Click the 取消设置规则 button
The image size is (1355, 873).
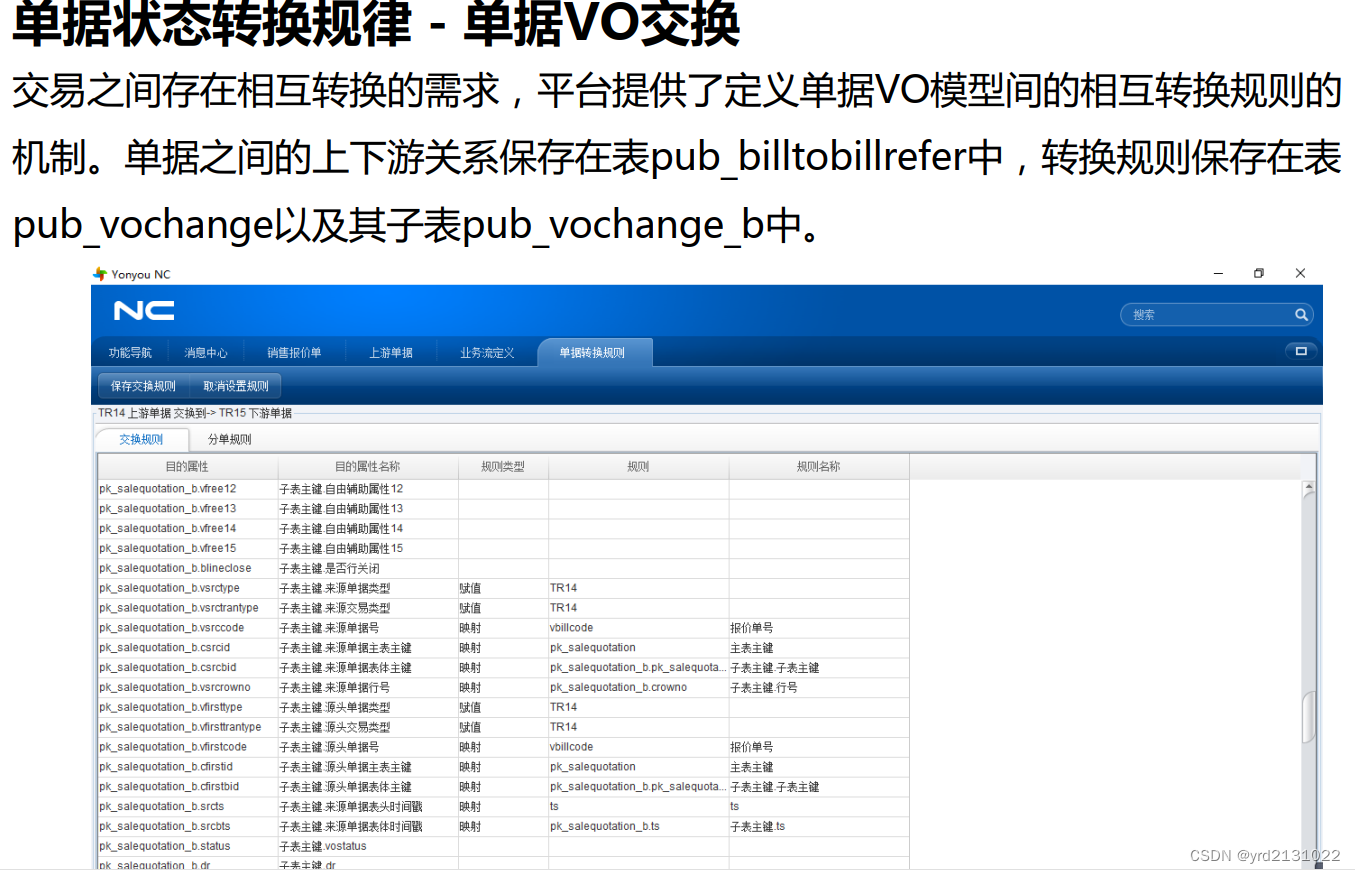point(236,386)
